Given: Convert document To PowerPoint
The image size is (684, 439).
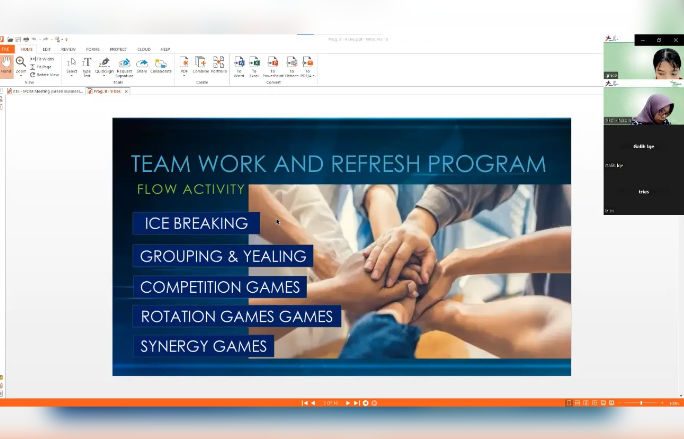Looking at the screenshot, I should click(x=273, y=65).
